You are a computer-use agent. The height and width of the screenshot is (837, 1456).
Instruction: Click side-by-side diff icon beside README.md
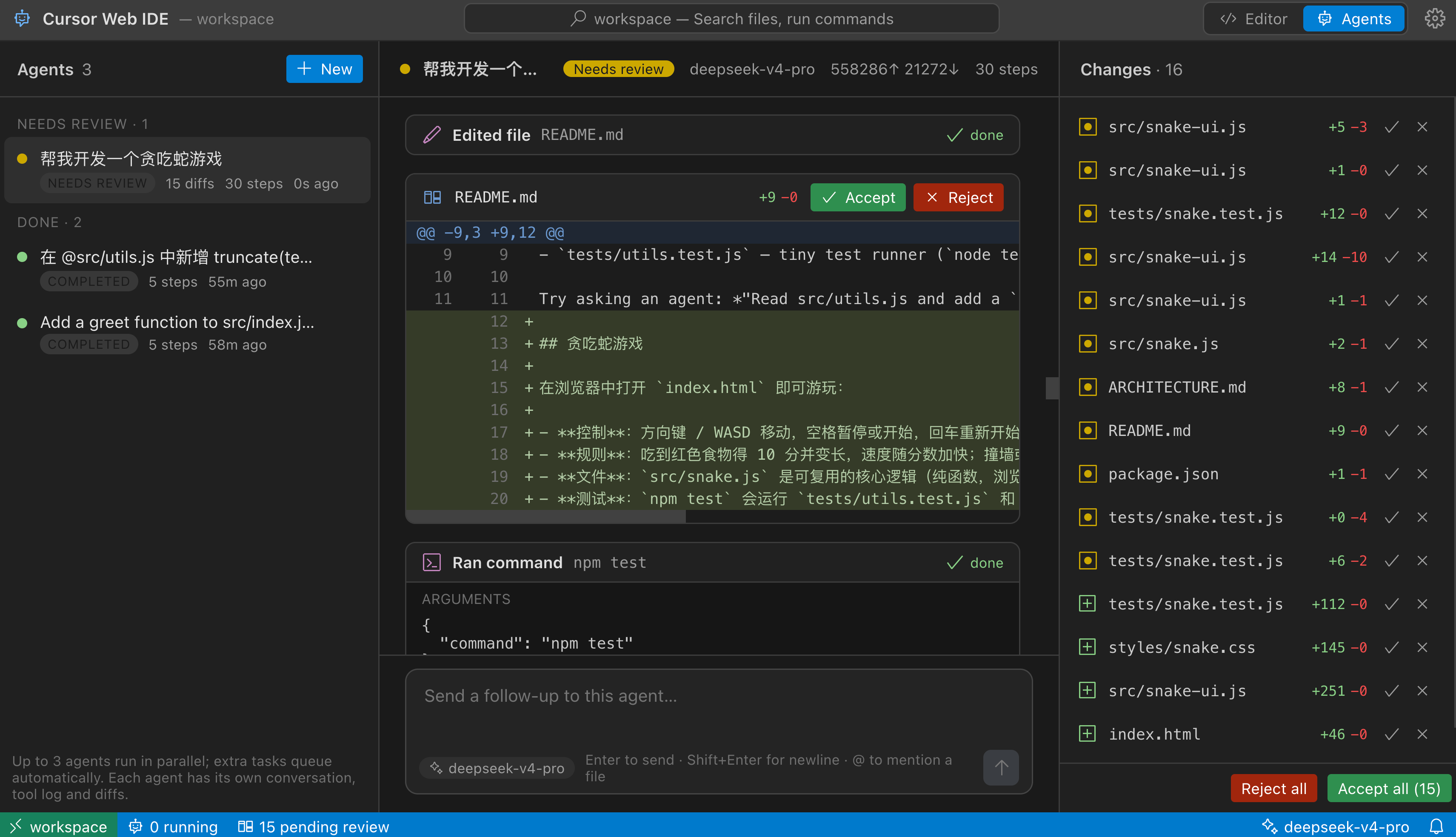(x=432, y=197)
